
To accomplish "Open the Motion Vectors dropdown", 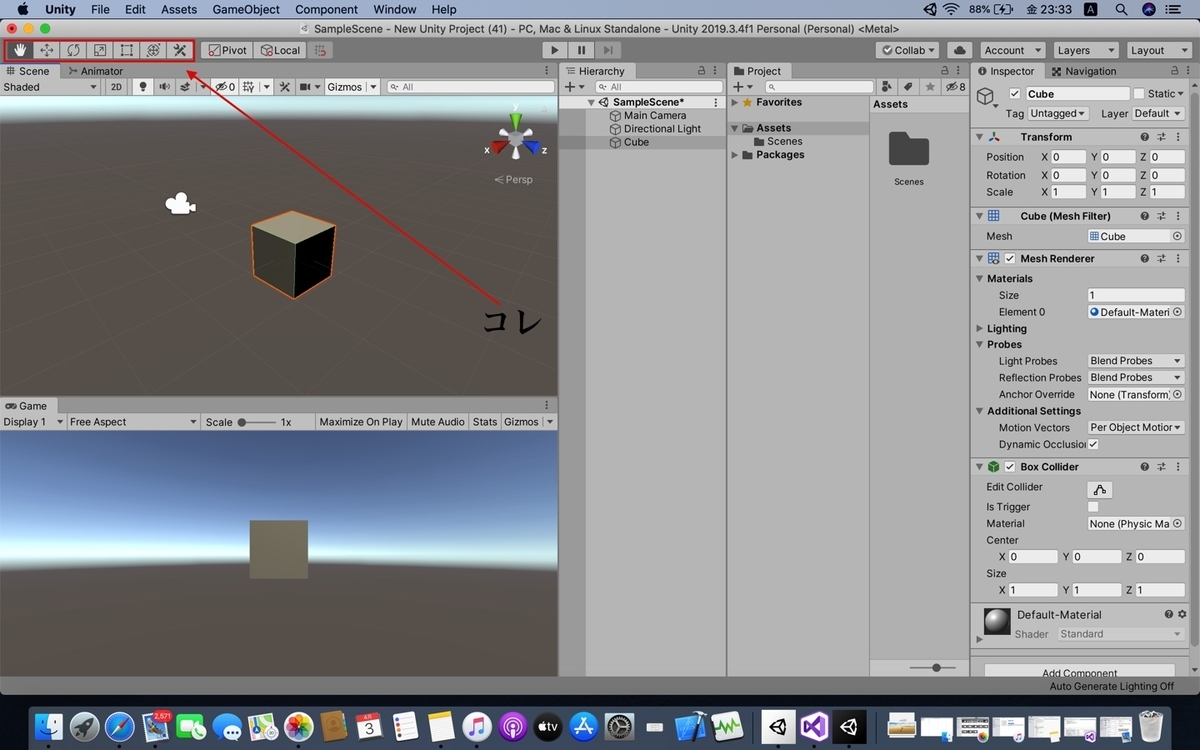I will [x=1136, y=428].
